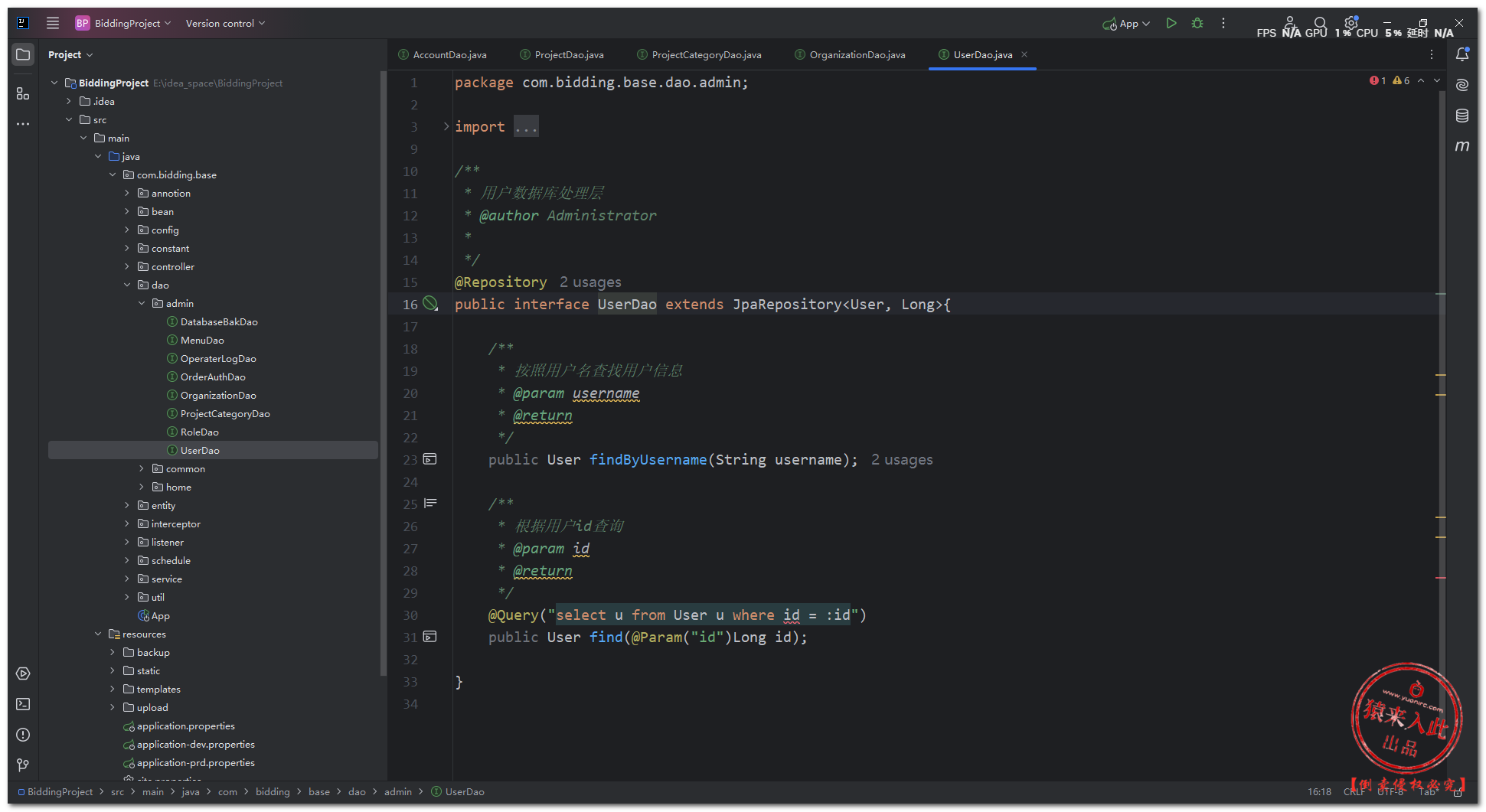Viewport: 1486px width, 812px height.
Task: Click the main hamburger menu
Action: (x=53, y=23)
